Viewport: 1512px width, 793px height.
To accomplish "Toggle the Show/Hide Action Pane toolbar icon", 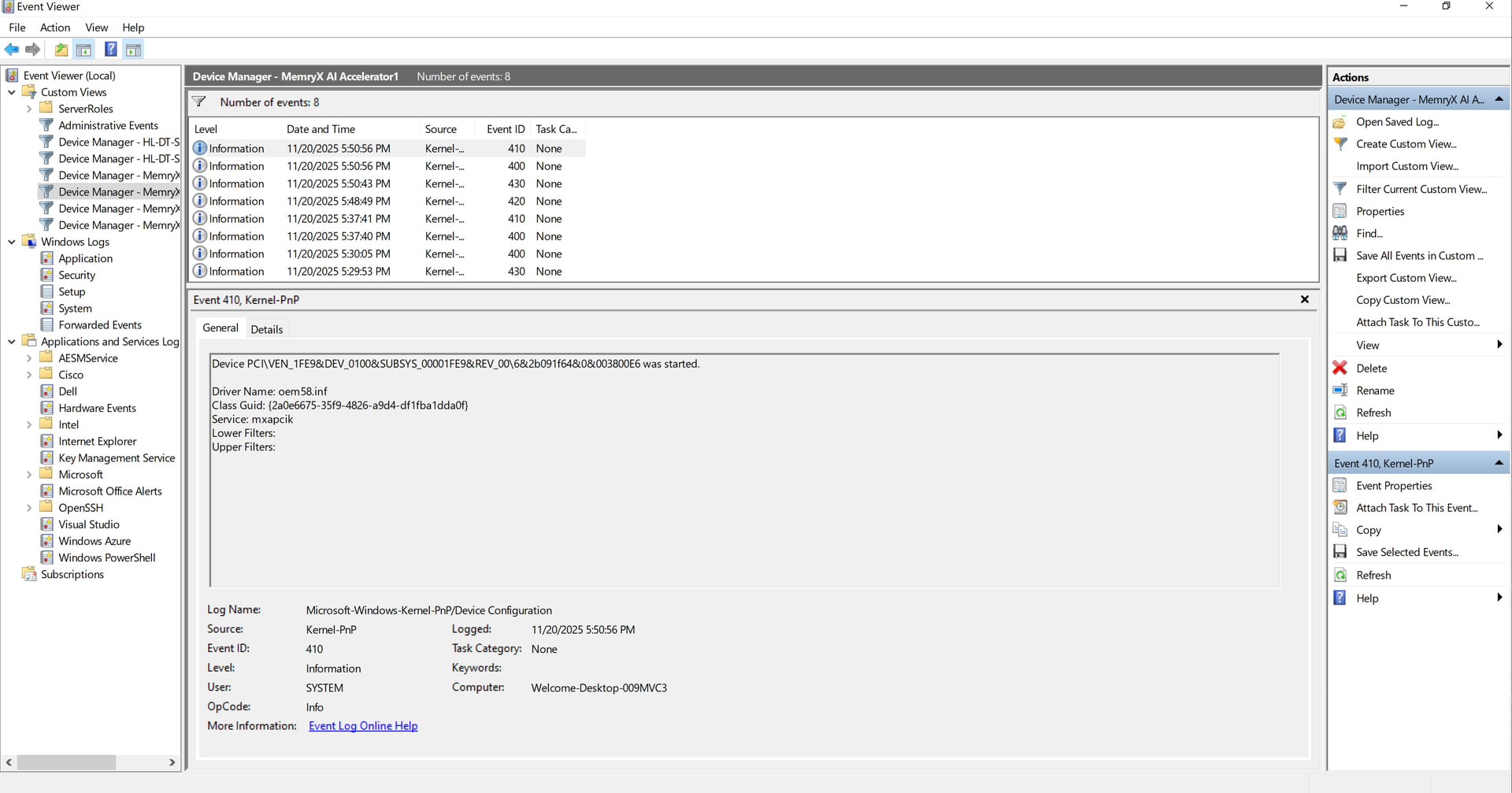I will tap(134, 50).
